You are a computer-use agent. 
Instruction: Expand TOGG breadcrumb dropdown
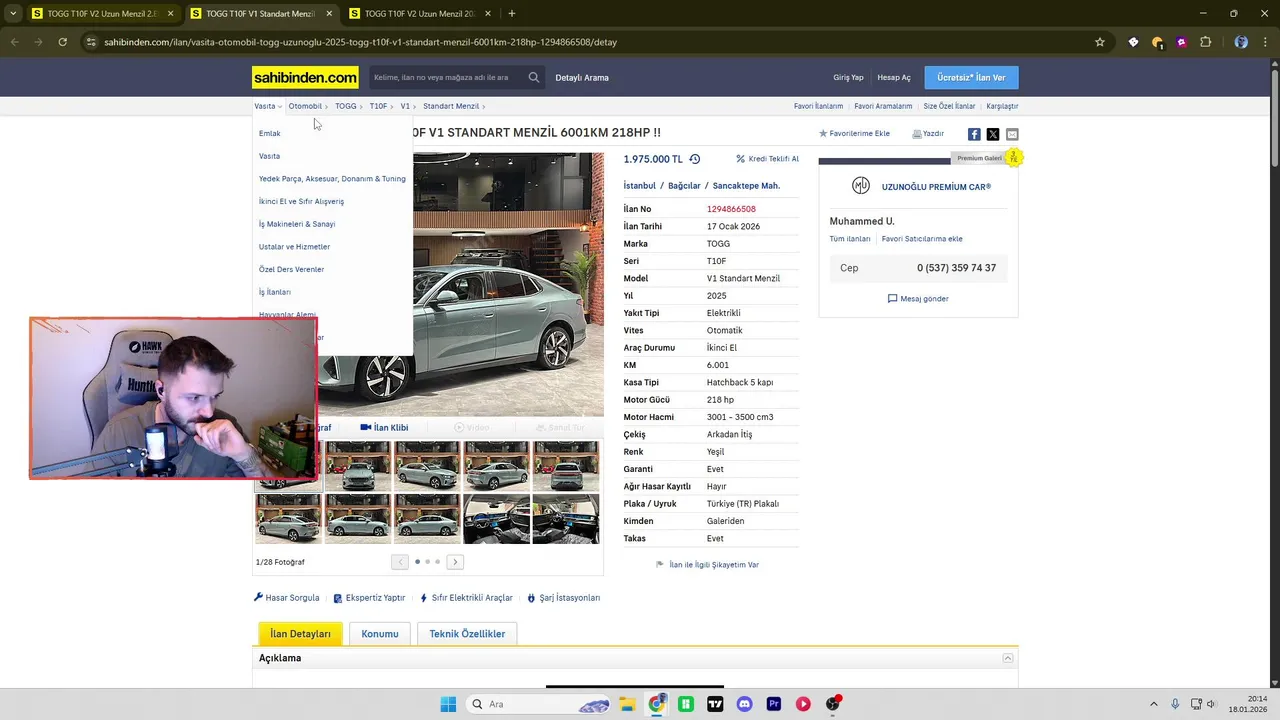click(349, 106)
